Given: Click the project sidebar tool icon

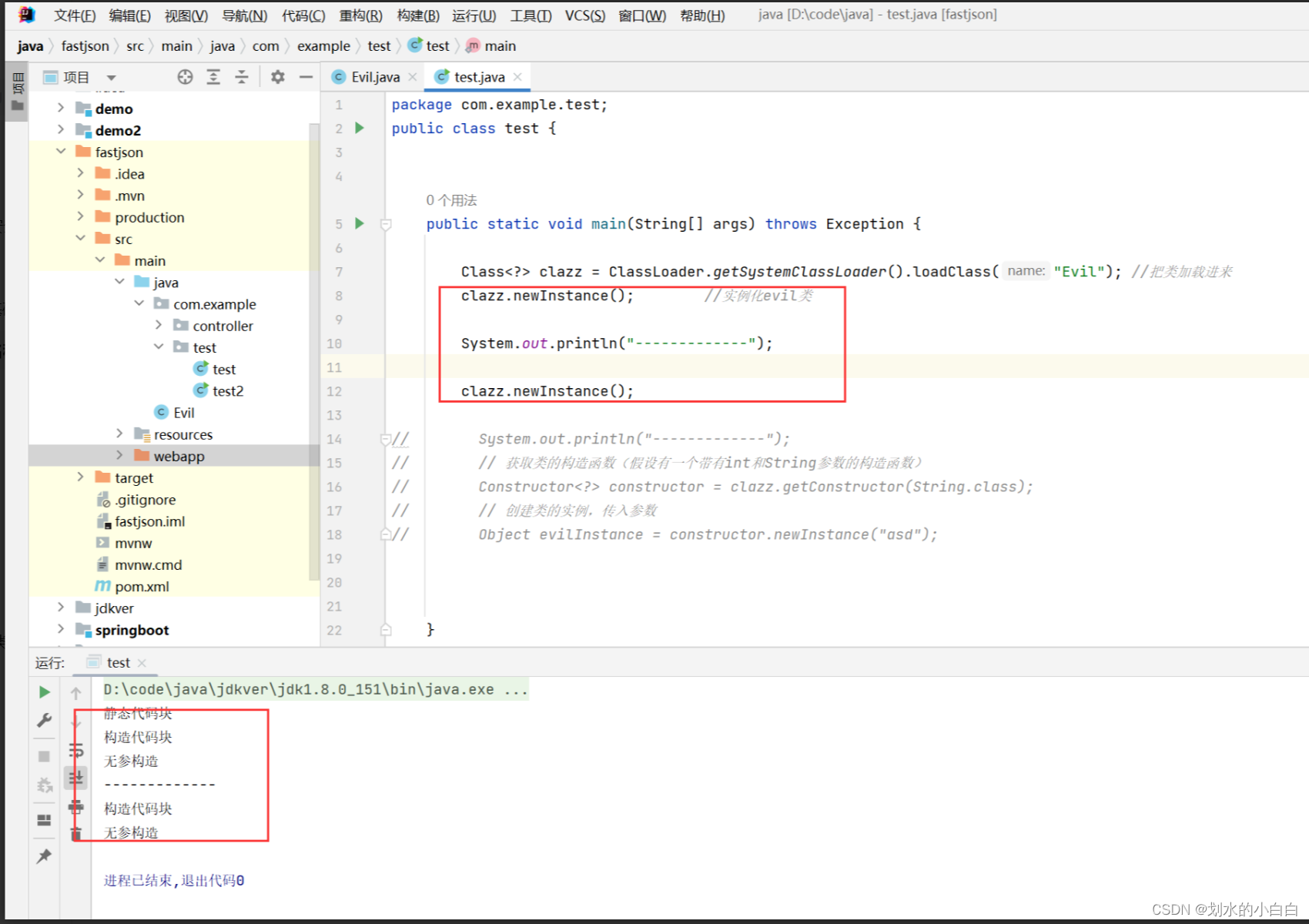Looking at the screenshot, I should pos(18,92).
